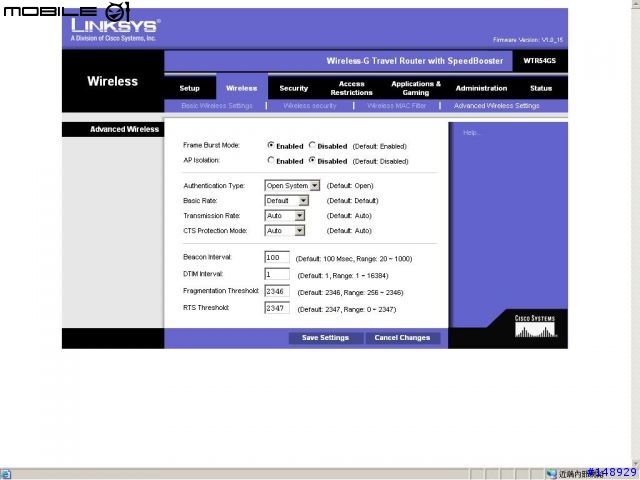Open the Transmission Rate dropdown

pos(284,216)
